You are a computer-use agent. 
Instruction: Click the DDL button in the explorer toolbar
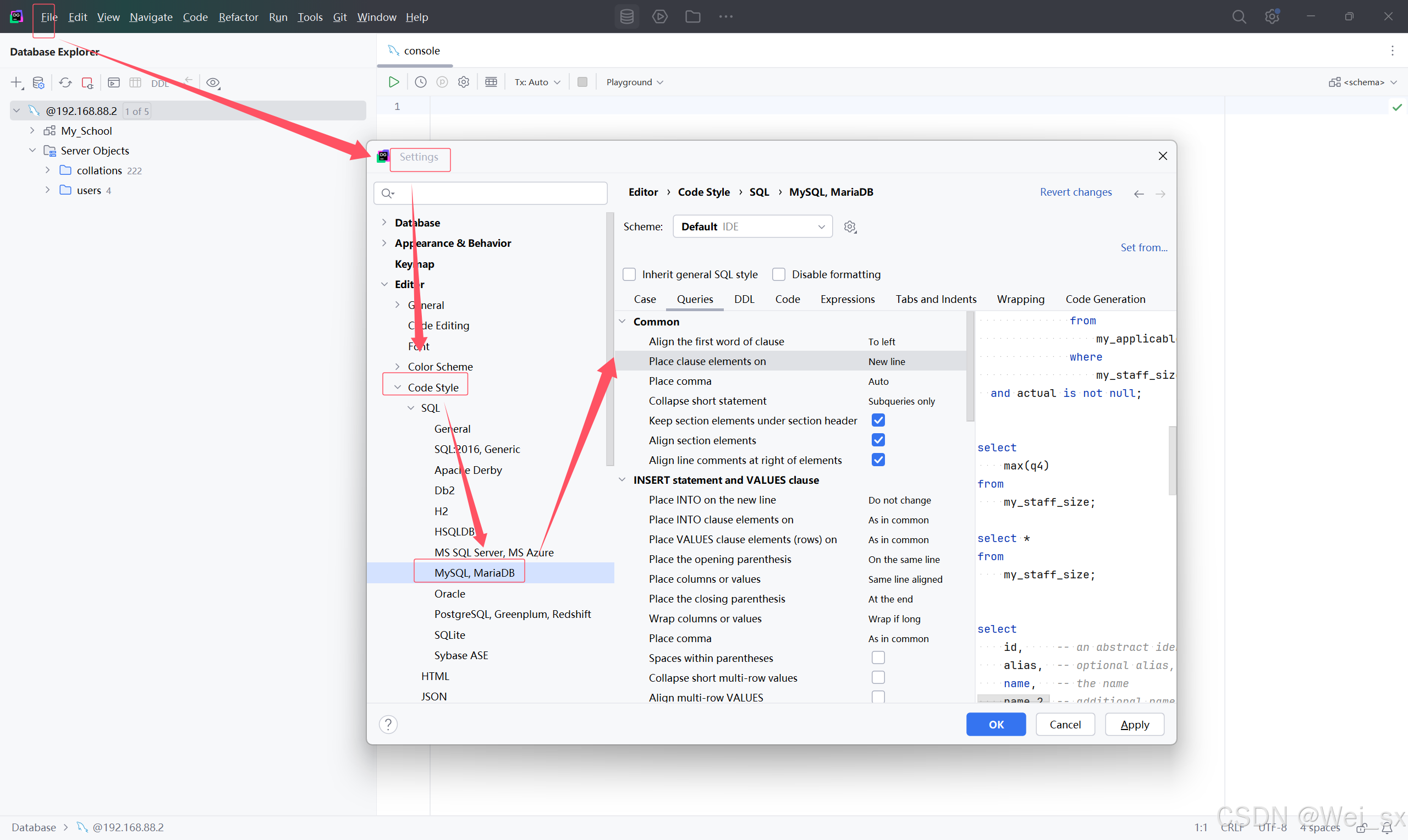tap(160, 82)
